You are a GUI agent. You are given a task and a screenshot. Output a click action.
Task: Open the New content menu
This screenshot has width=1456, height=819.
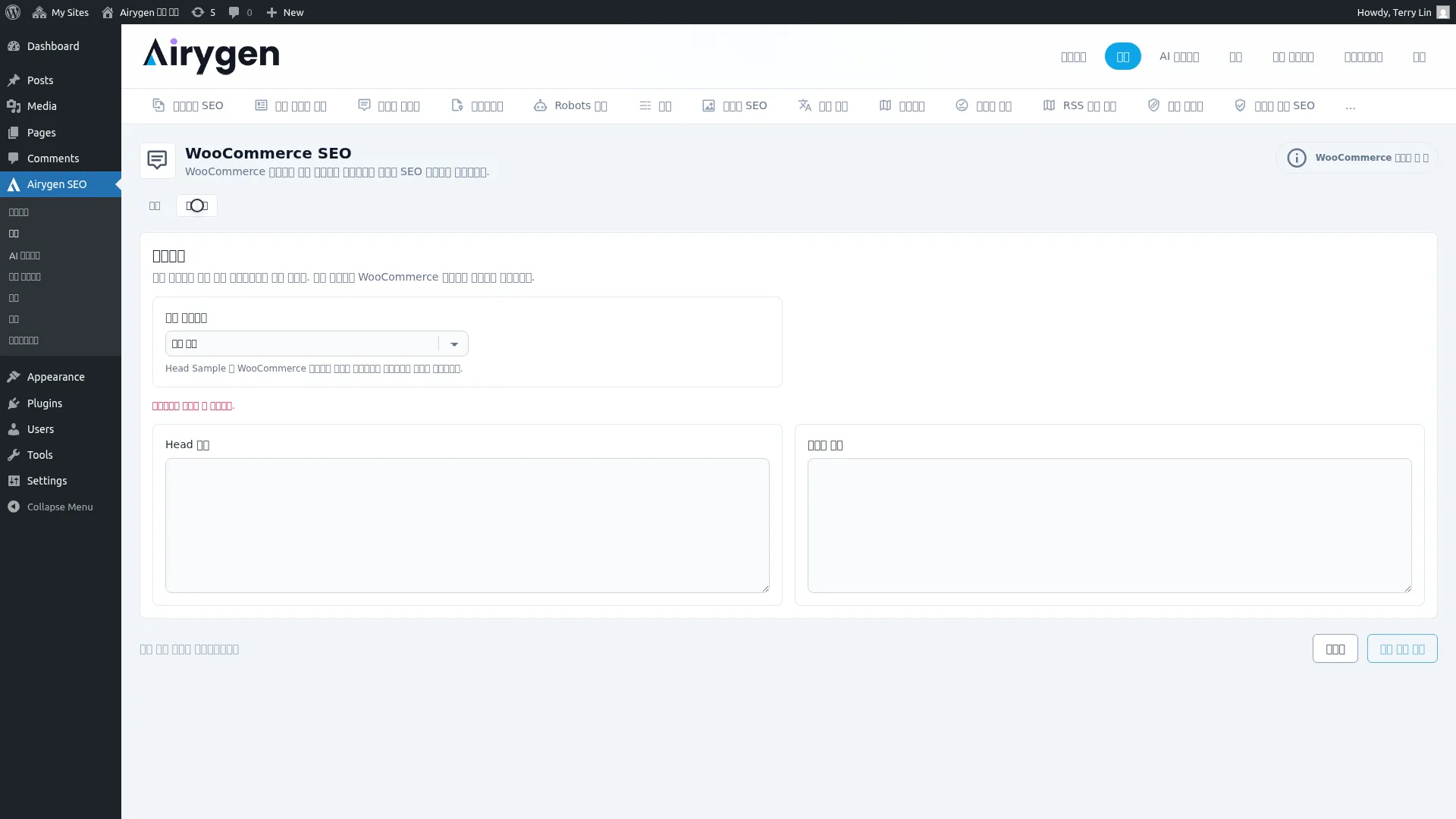(285, 12)
